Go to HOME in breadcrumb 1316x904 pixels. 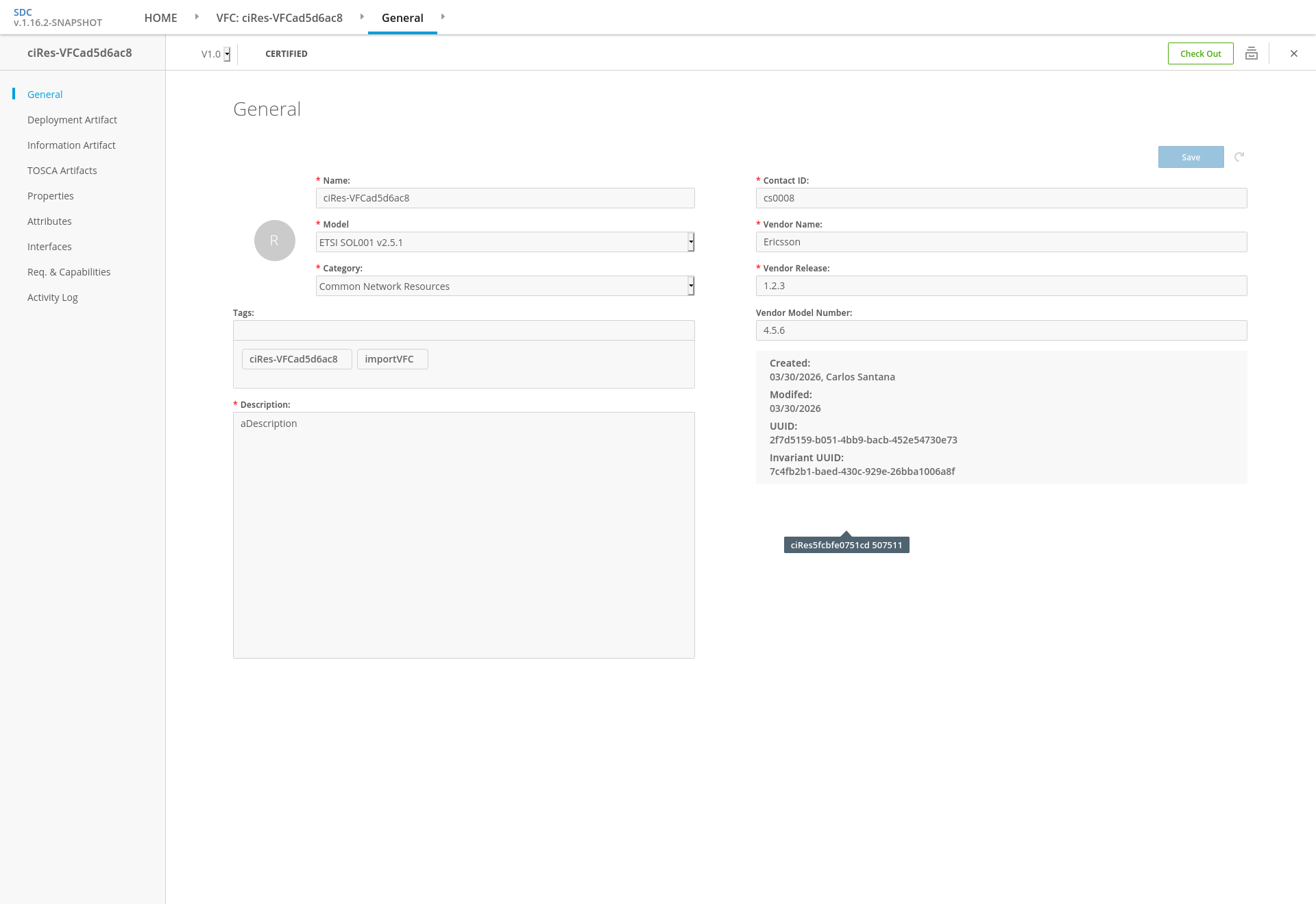[x=160, y=18]
